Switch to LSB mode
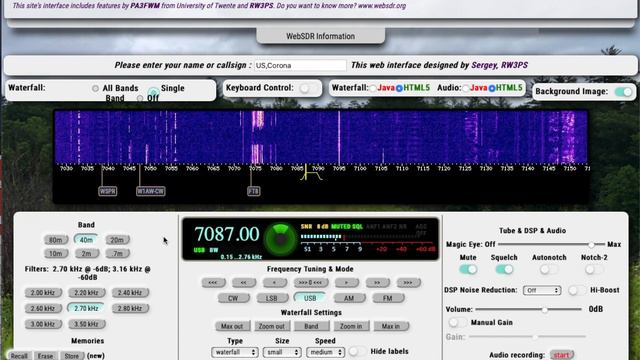The height and width of the screenshot is (360, 640). pos(272,298)
